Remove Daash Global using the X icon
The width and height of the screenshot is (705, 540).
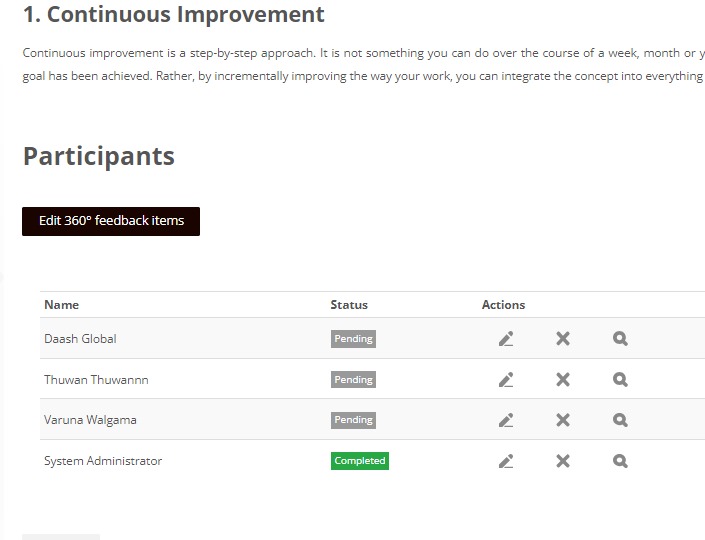(x=563, y=339)
